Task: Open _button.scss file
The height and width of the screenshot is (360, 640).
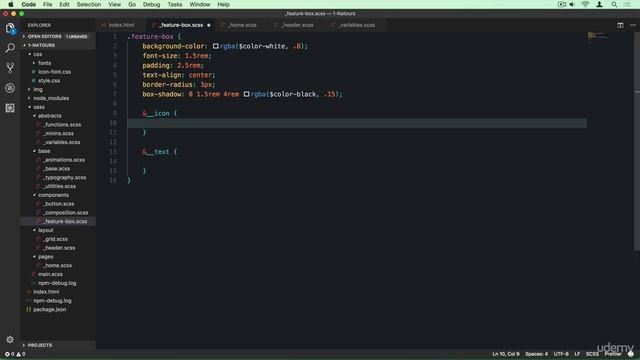Action: (59, 204)
